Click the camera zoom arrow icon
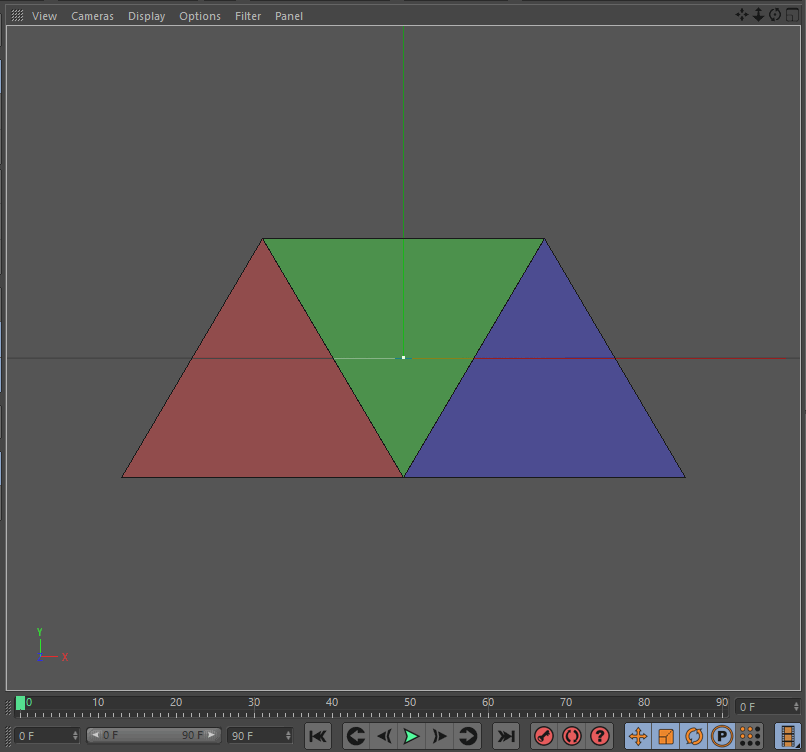Image resolution: width=806 pixels, height=752 pixels. tap(758, 14)
